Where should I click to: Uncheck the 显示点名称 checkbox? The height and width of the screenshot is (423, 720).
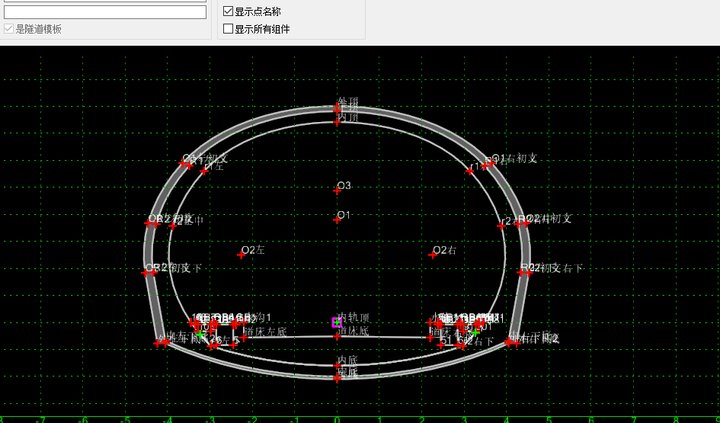click(228, 11)
